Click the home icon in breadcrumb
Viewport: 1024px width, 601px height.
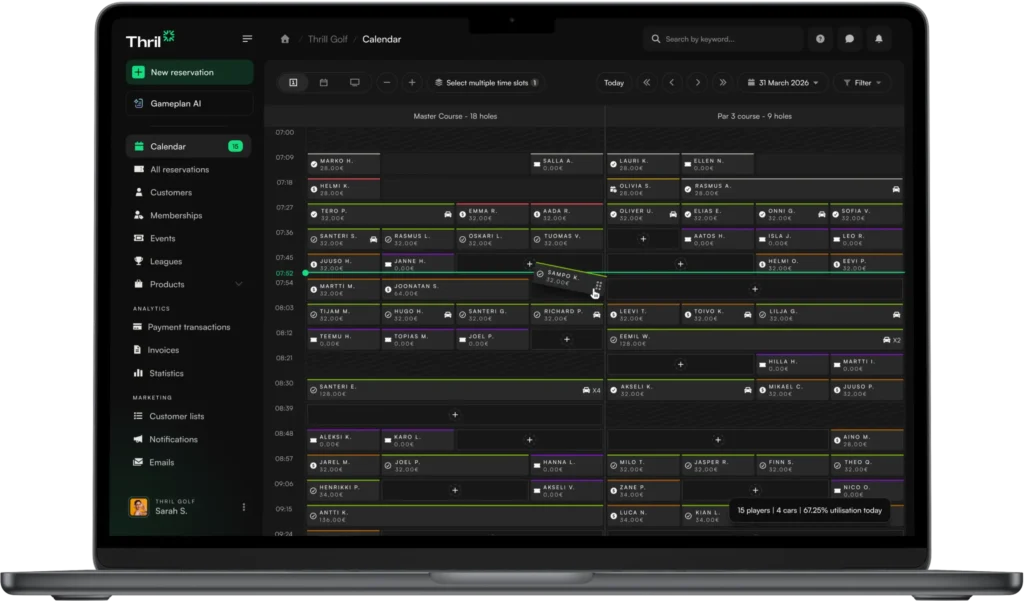point(285,39)
